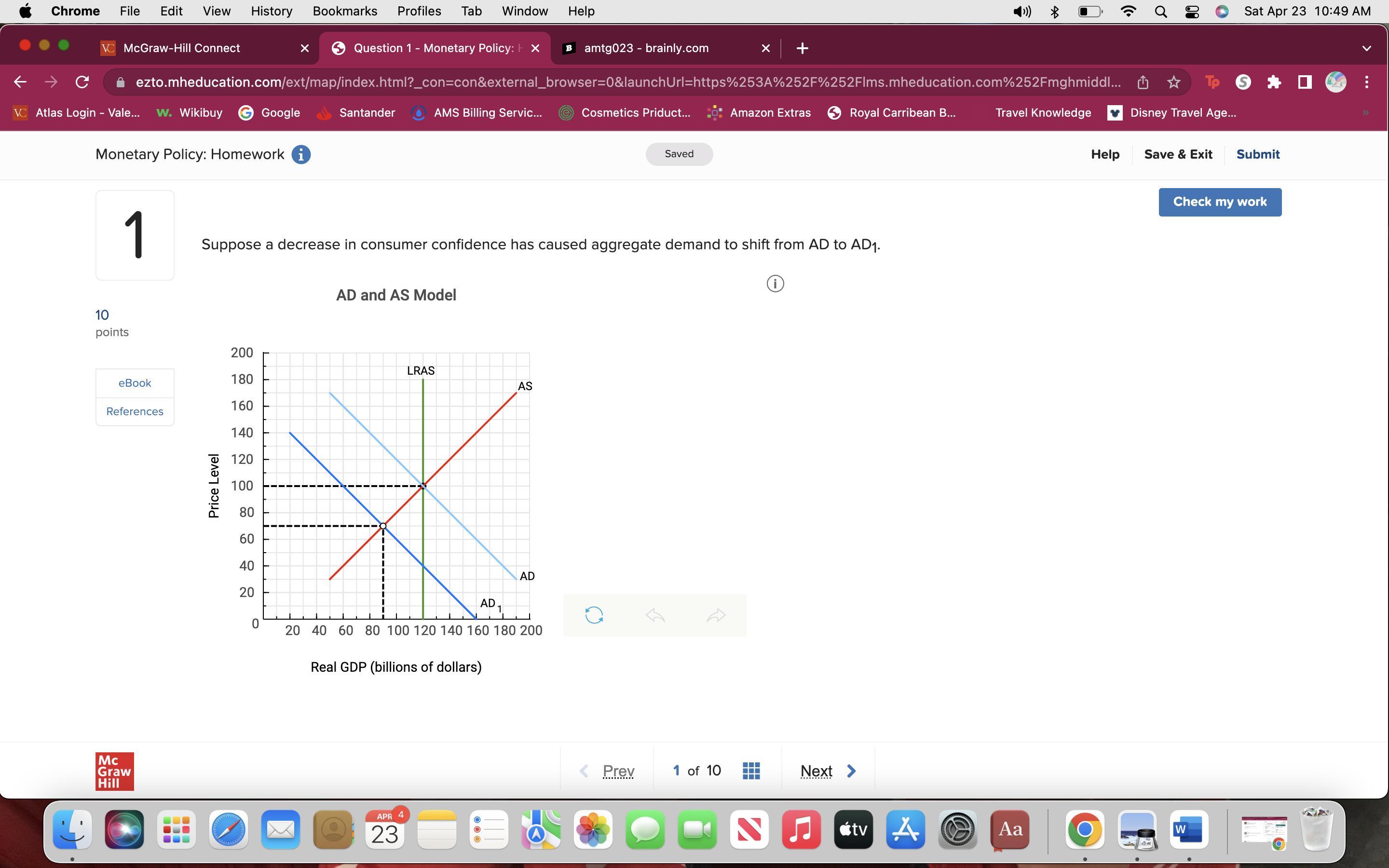The image size is (1389, 868).
Task: Switch to McGraw-Hill Connect tab
Action: (x=181, y=48)
